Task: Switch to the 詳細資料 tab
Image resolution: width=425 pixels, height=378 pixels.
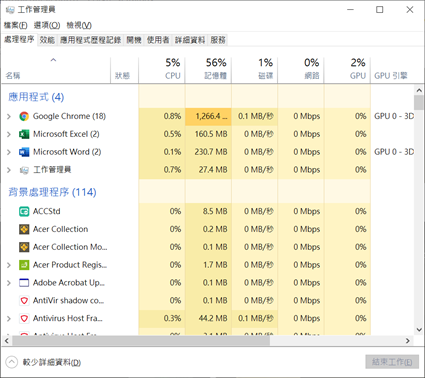Action: tap(190, 40)
